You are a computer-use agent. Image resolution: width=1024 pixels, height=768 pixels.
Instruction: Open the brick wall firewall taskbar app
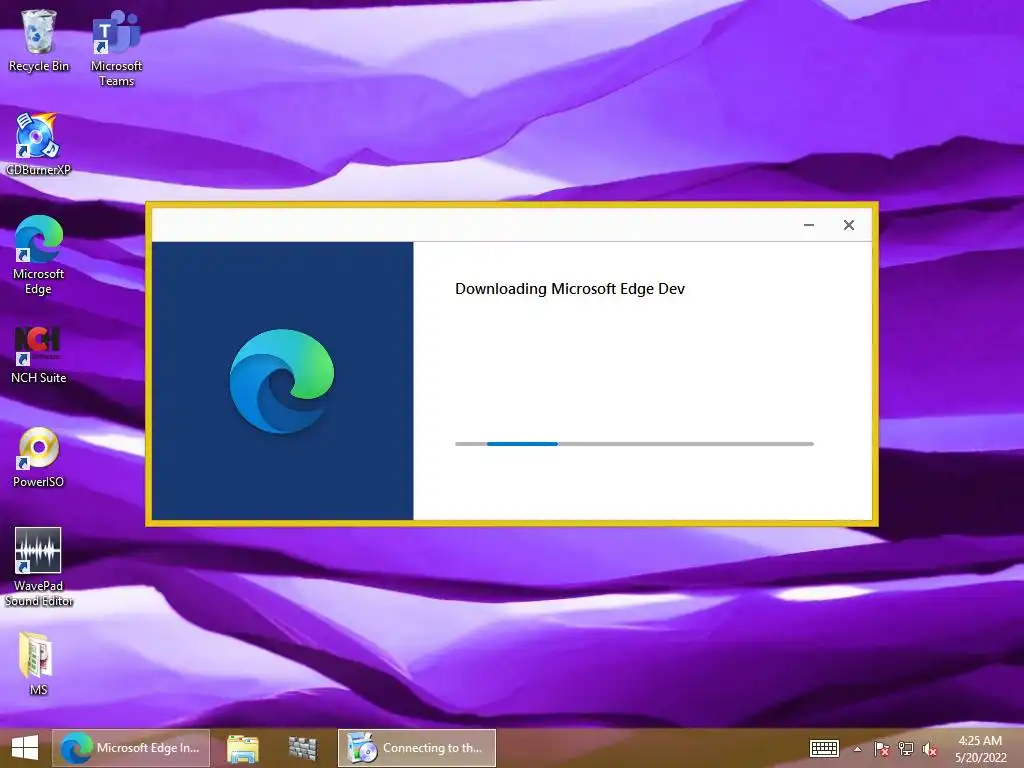tap(302, 748)
